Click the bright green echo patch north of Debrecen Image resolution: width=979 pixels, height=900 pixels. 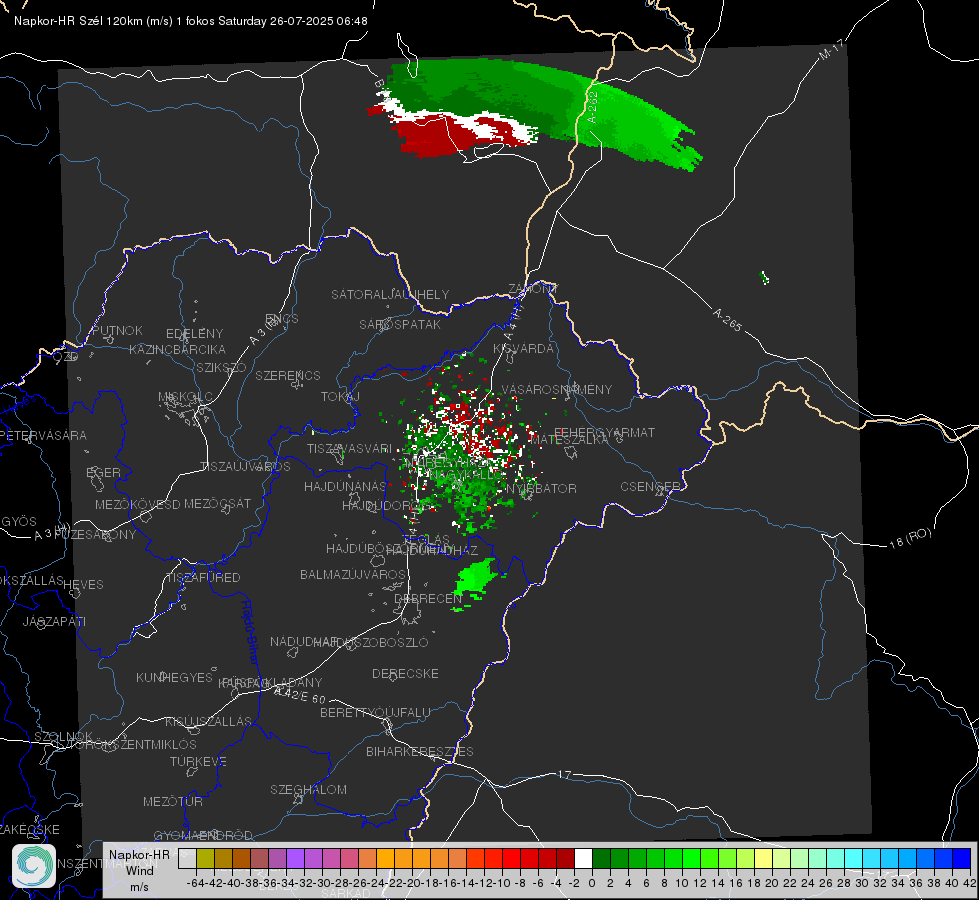[x=476, y=578]
